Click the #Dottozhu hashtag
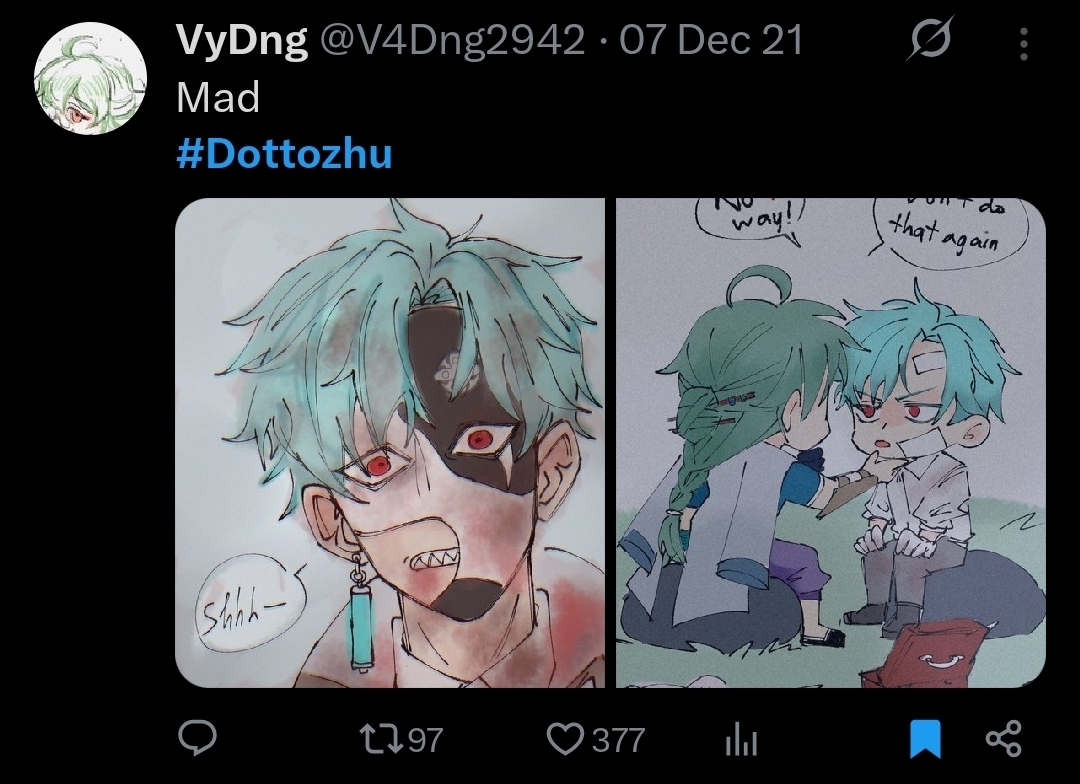 click(284, 154)
